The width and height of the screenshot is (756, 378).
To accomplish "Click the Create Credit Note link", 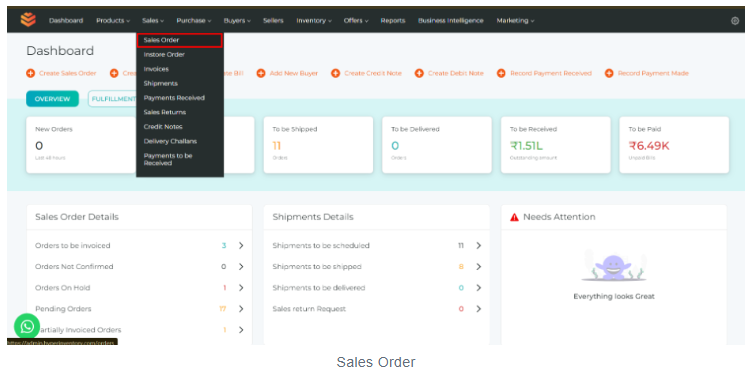I will [x=373, y=73].
